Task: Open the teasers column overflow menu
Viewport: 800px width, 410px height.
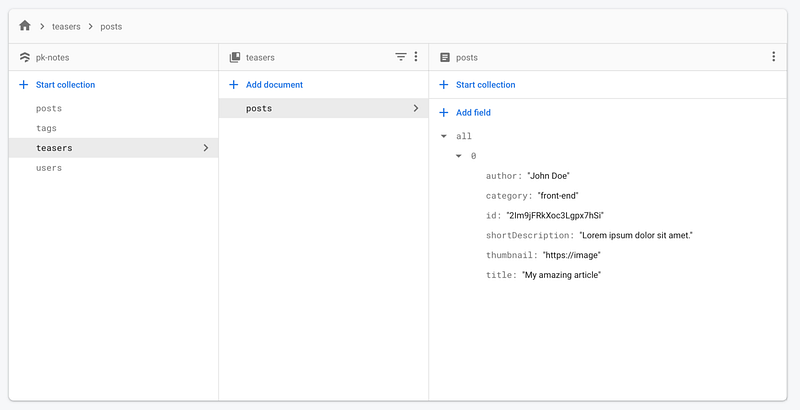Action: pos(416,57)
